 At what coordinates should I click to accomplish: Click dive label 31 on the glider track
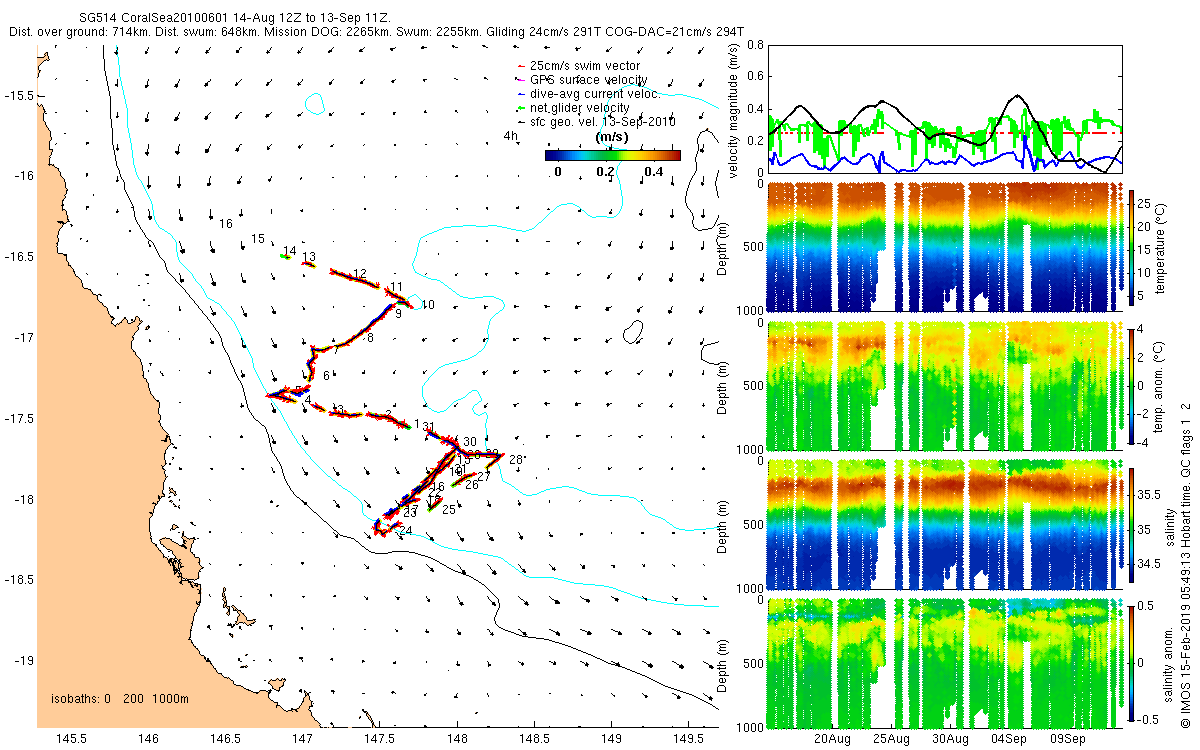point(428,427)
